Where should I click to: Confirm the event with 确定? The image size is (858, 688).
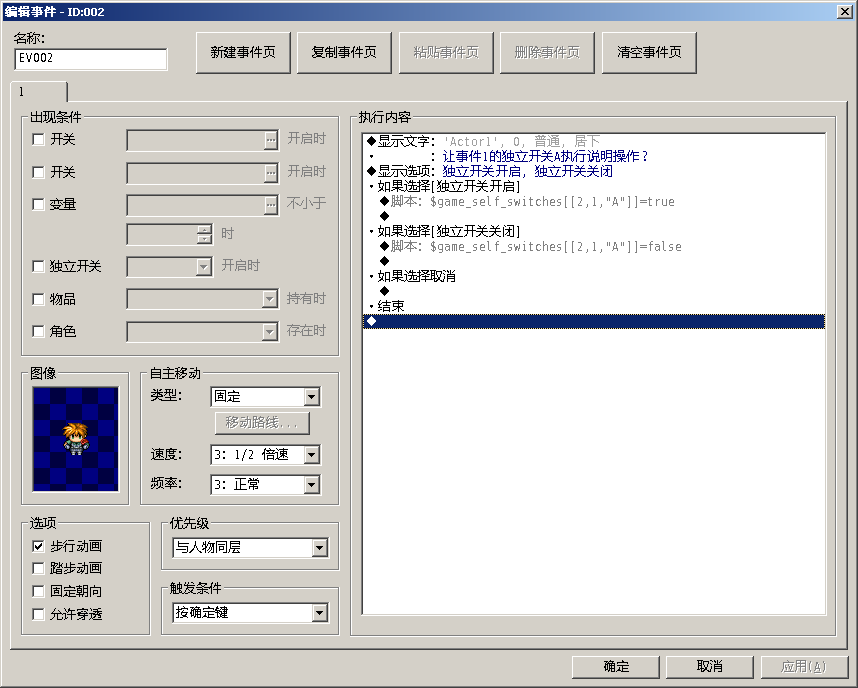pos(616,666)
